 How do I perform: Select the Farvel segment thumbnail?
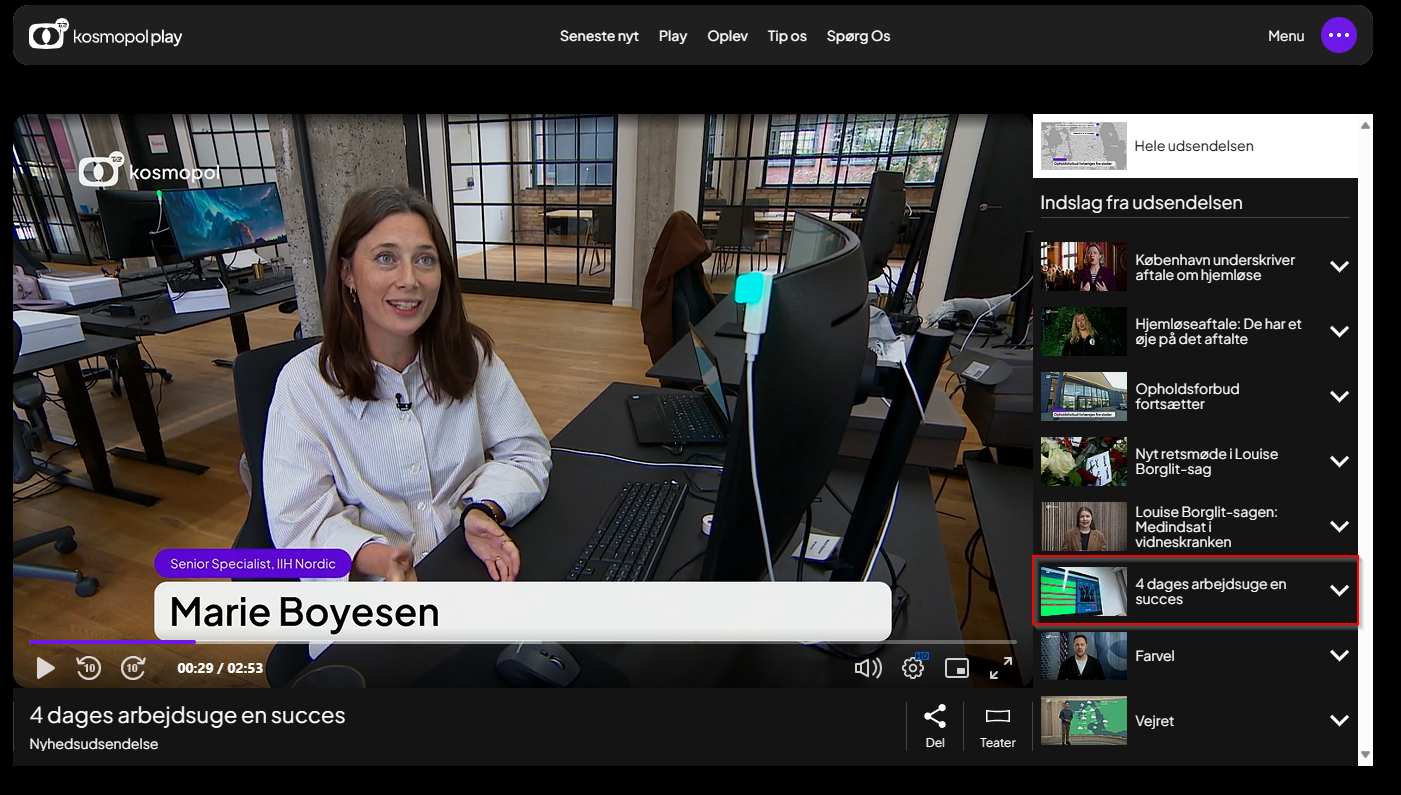pyautogui.click(x=1084, y=656)
